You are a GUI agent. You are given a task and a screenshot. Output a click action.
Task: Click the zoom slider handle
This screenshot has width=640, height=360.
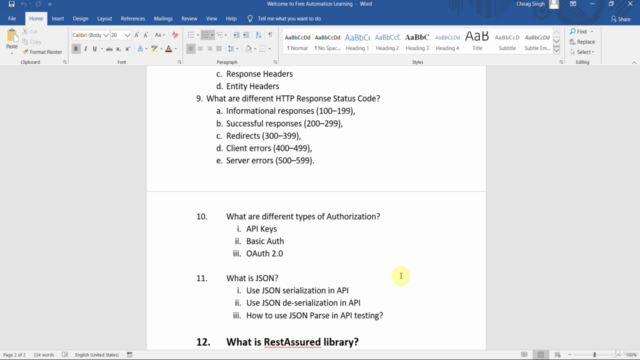pos(595,355)
